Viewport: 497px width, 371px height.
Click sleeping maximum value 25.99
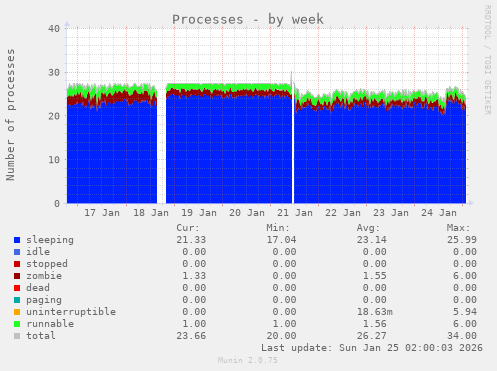pyautogui.click(x=462, y=240)
